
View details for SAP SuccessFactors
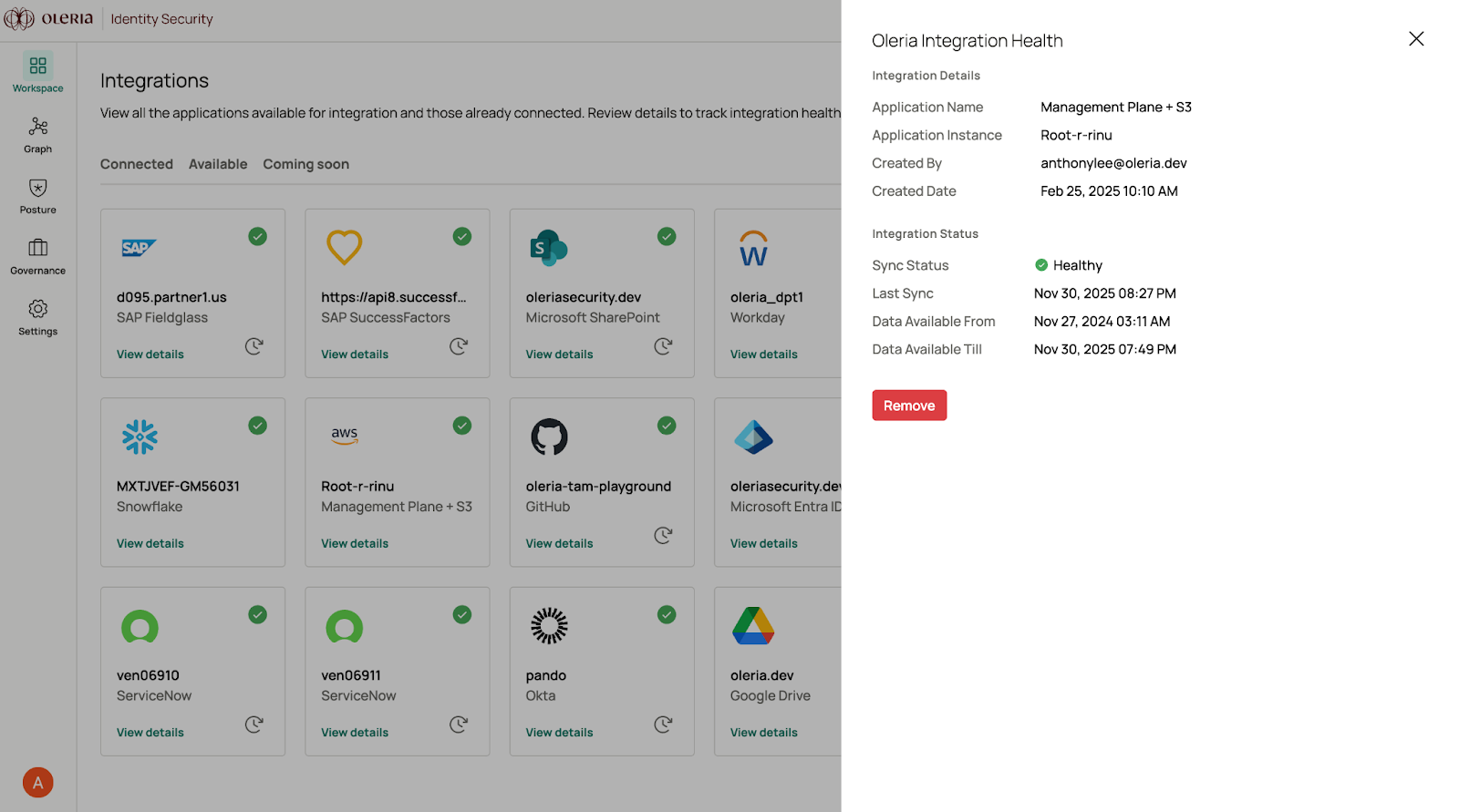(355, 355)
